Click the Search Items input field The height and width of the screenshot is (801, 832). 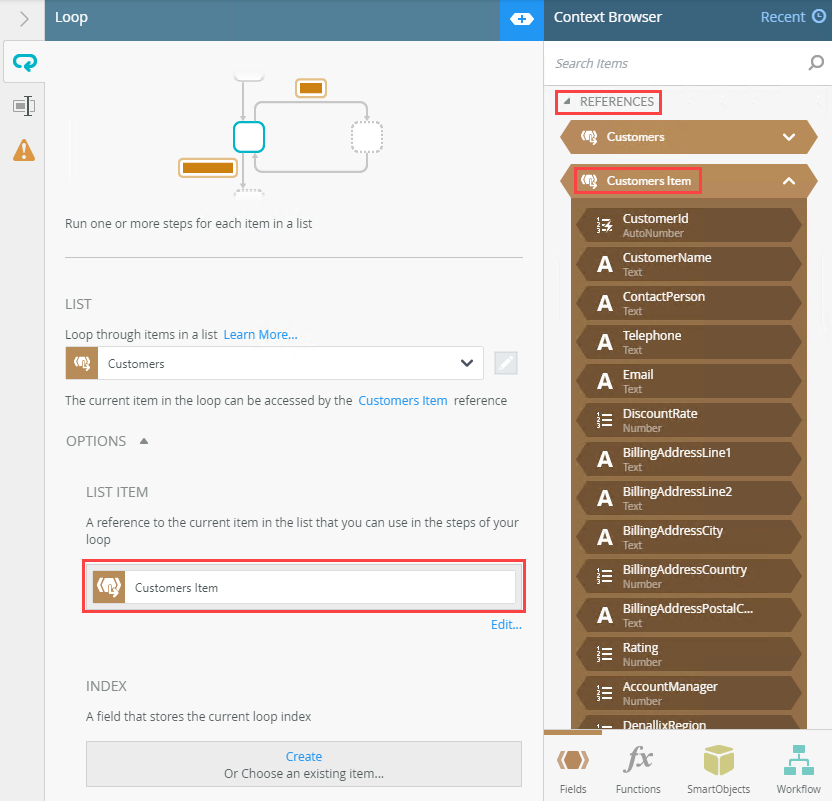click(679, 63)
